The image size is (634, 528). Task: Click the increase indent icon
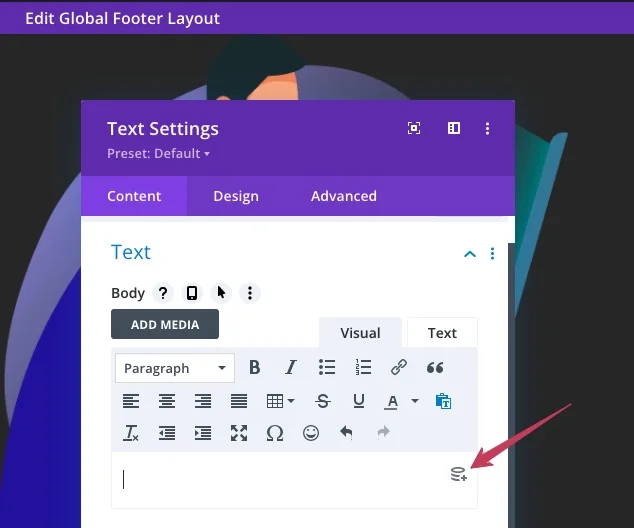tap(203, 433)
